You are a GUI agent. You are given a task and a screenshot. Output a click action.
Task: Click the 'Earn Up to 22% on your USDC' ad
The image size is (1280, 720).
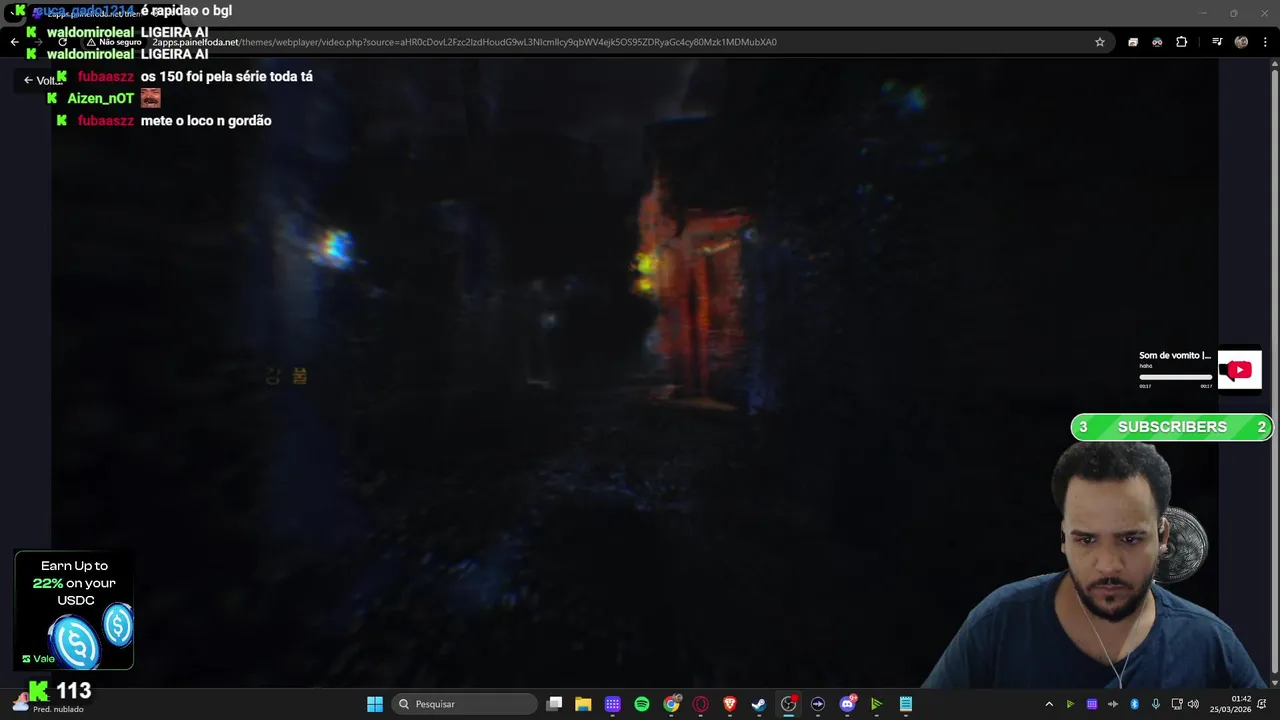point(74,610)
